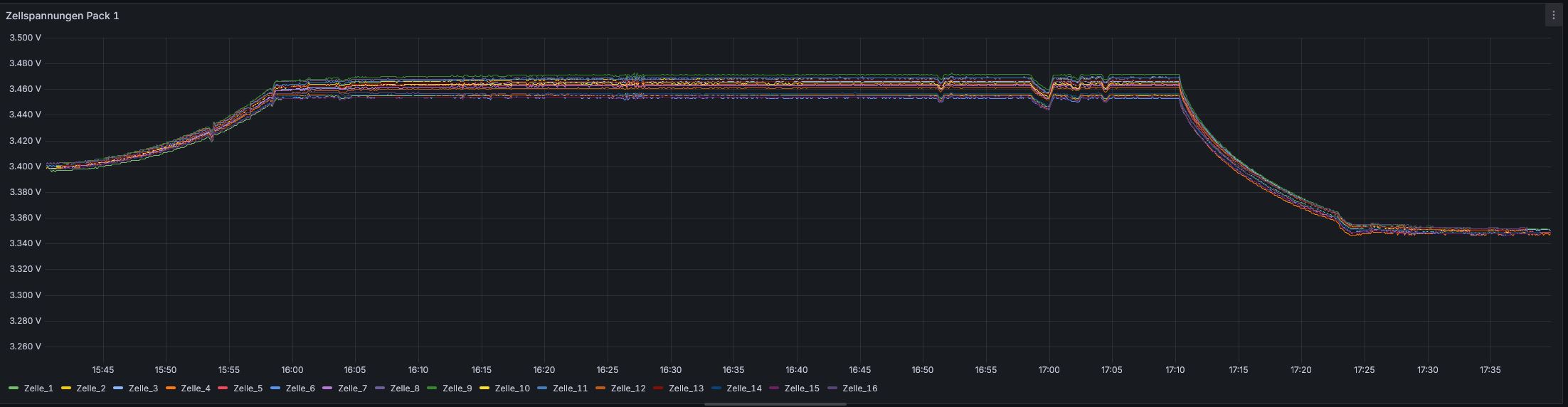
Task: Isolate the Zelle_10 series in legend
Action: coord(512,388)
